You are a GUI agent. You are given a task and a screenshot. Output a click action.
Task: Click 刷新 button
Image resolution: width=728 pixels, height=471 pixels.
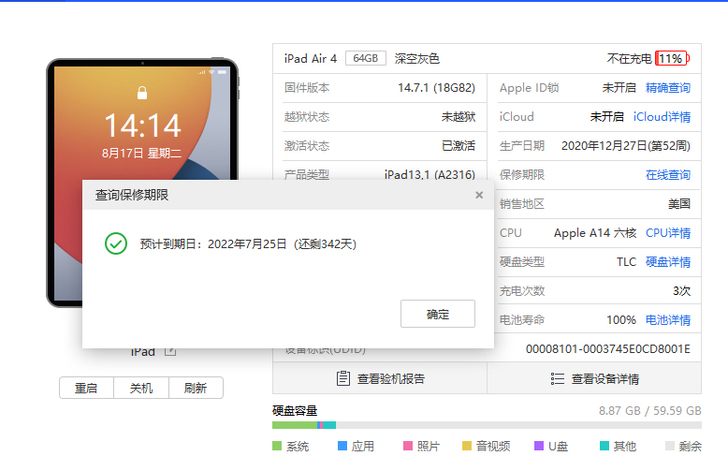coord(195,388)
